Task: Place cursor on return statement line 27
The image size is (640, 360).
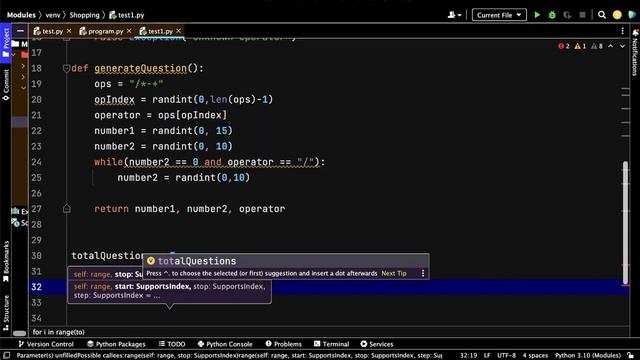Action: (x=189, y=209)
